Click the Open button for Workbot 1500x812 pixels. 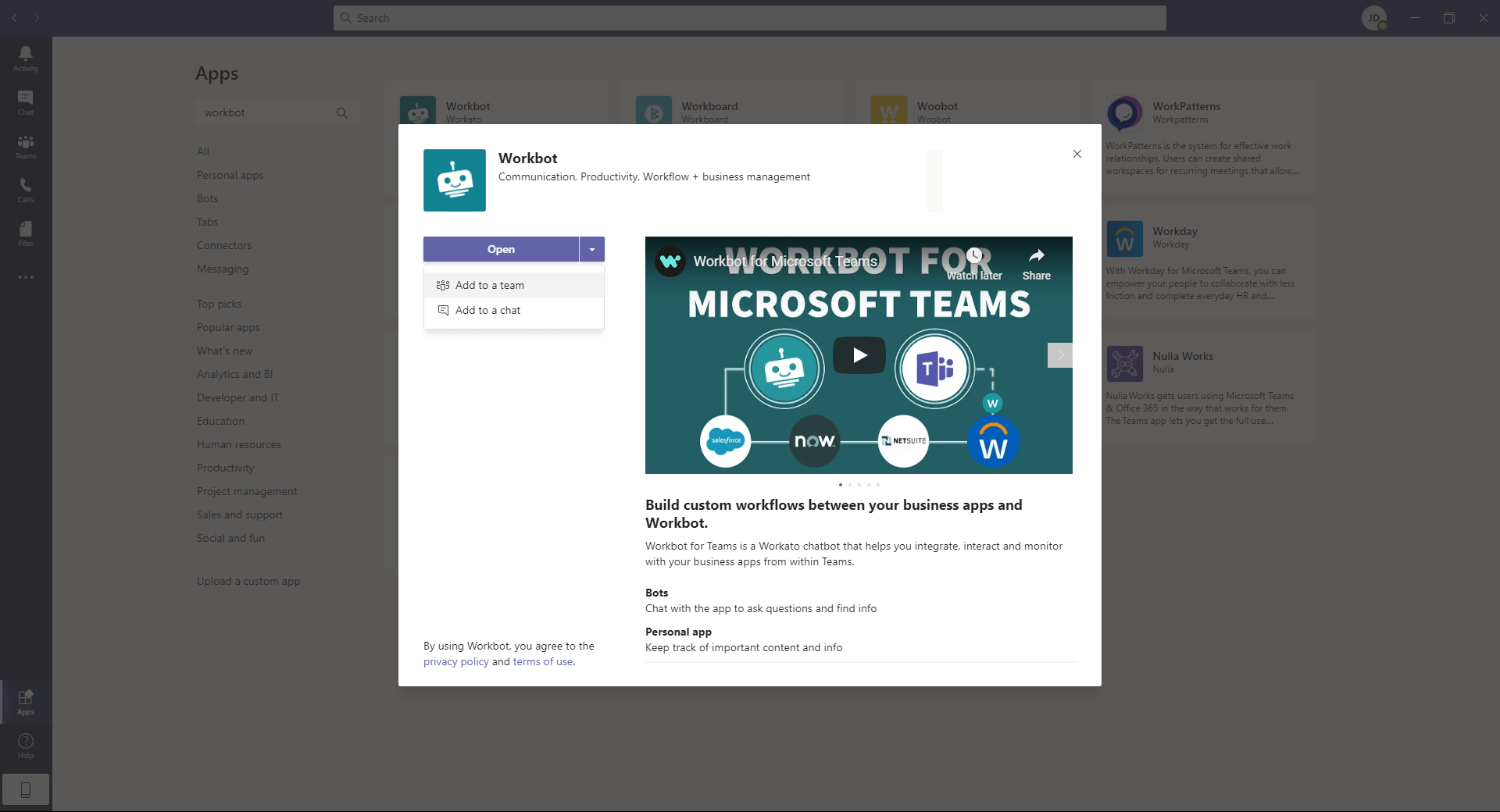pyautogui.click(x=501, y=249)
